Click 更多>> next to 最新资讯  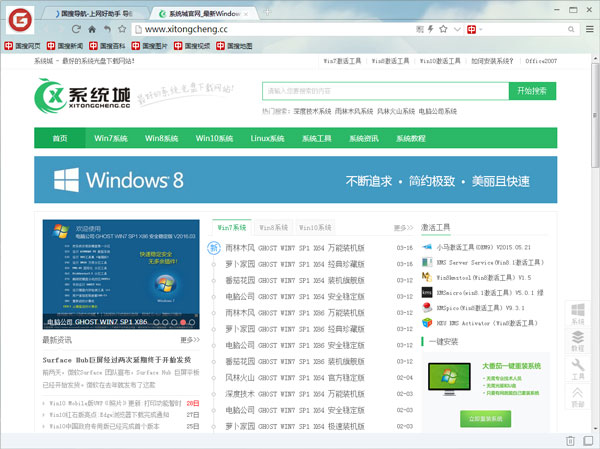click(190, 340)
